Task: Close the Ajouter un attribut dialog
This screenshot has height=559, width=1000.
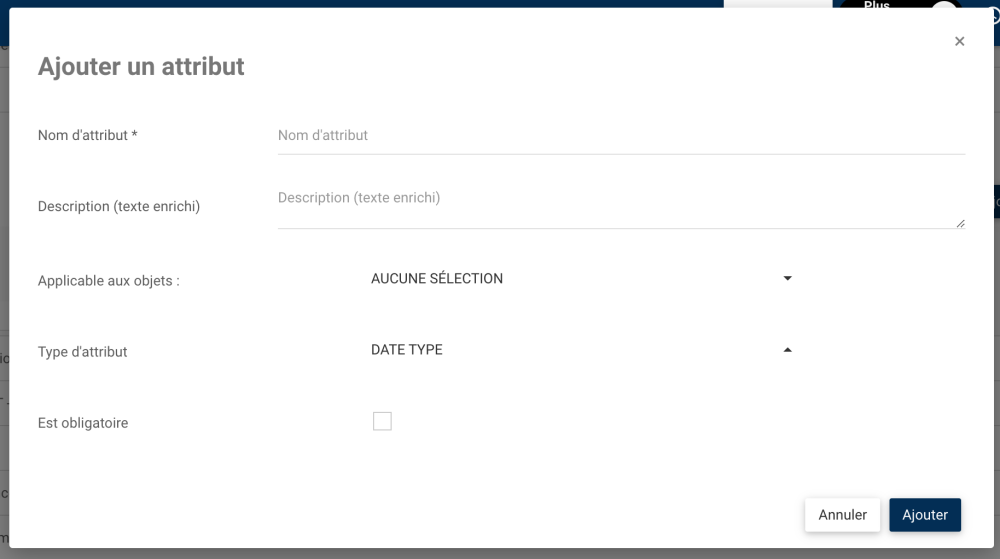Action: point(959,41)
